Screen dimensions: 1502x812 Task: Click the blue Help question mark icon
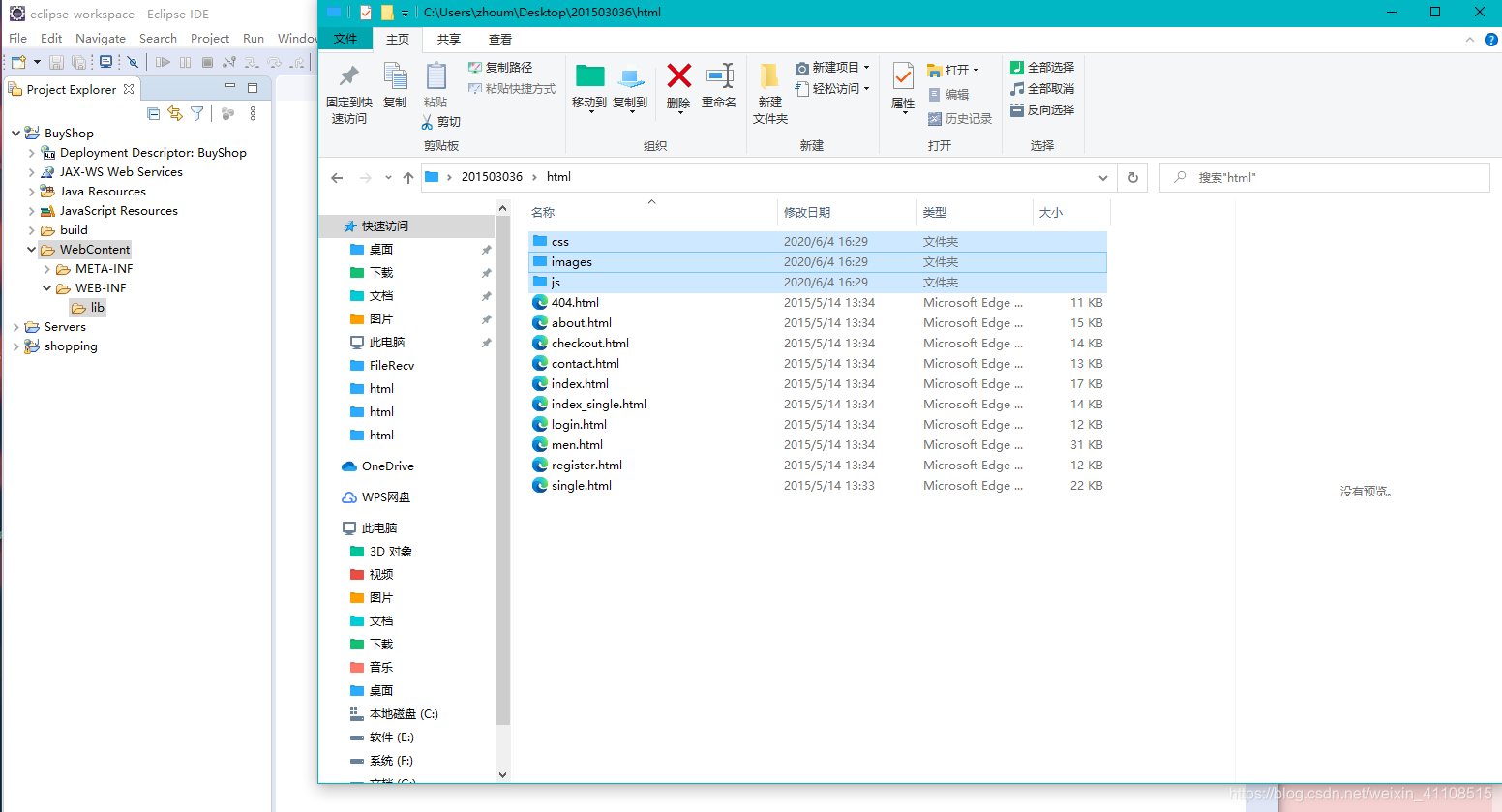1491,40
